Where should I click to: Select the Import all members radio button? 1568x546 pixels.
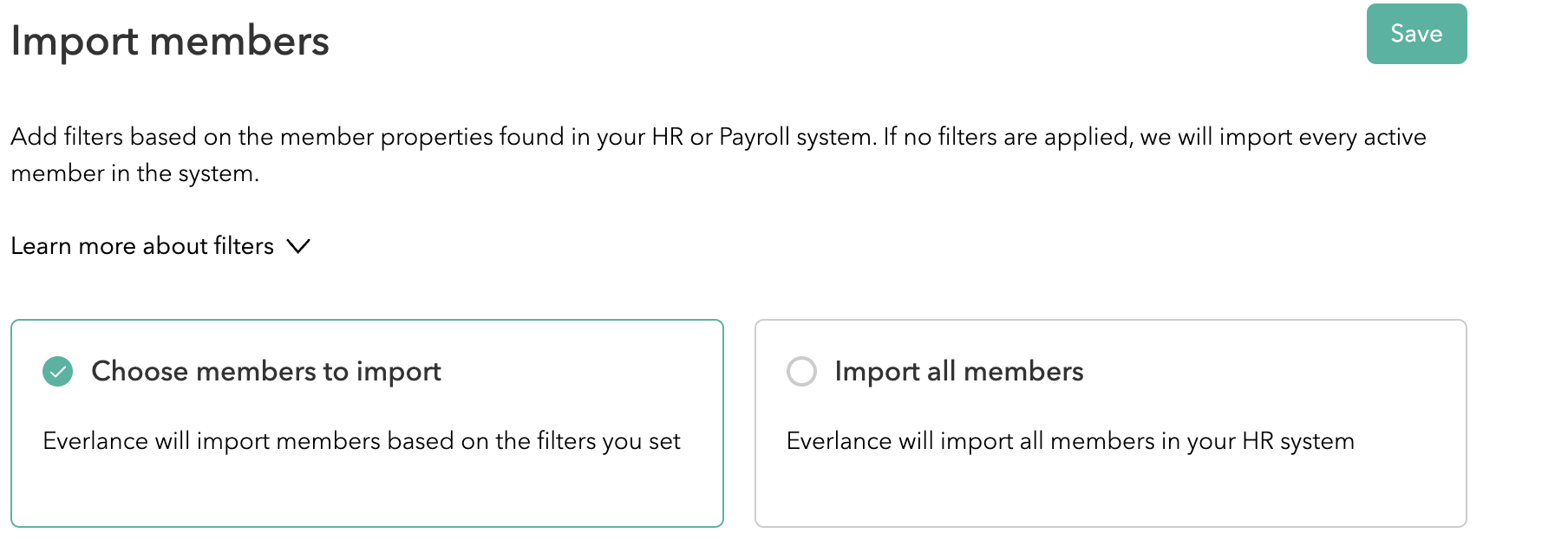click(x=801, y=371)
